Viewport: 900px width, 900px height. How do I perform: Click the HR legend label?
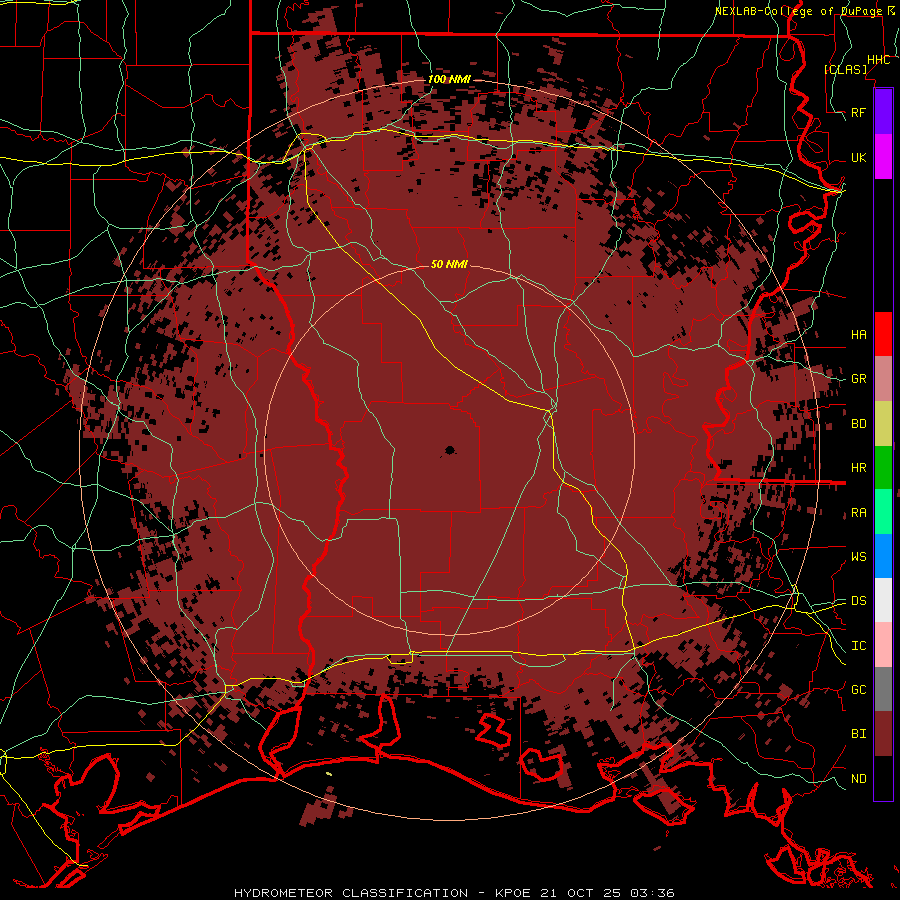859,468
